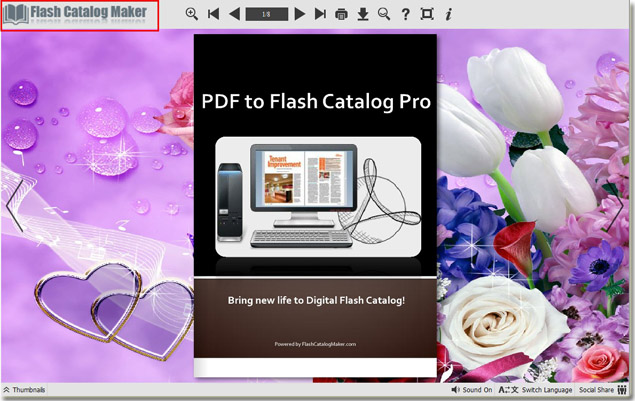
Task: Open the Switch Language menu
Action: click(535, 390)
